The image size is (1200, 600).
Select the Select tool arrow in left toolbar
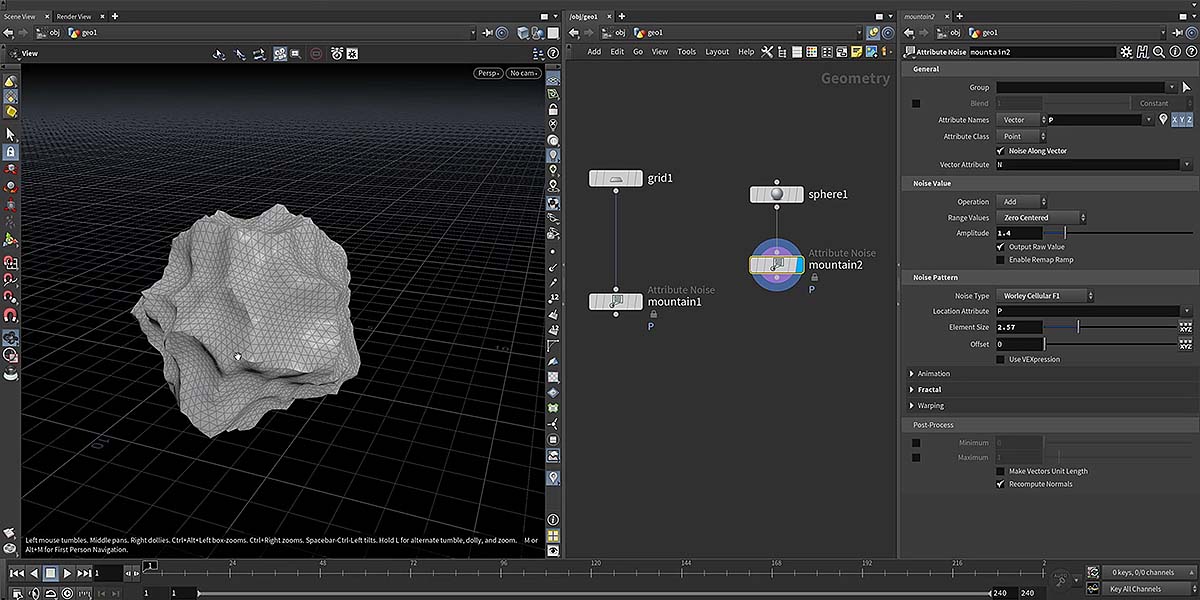[x=10, y=133]
